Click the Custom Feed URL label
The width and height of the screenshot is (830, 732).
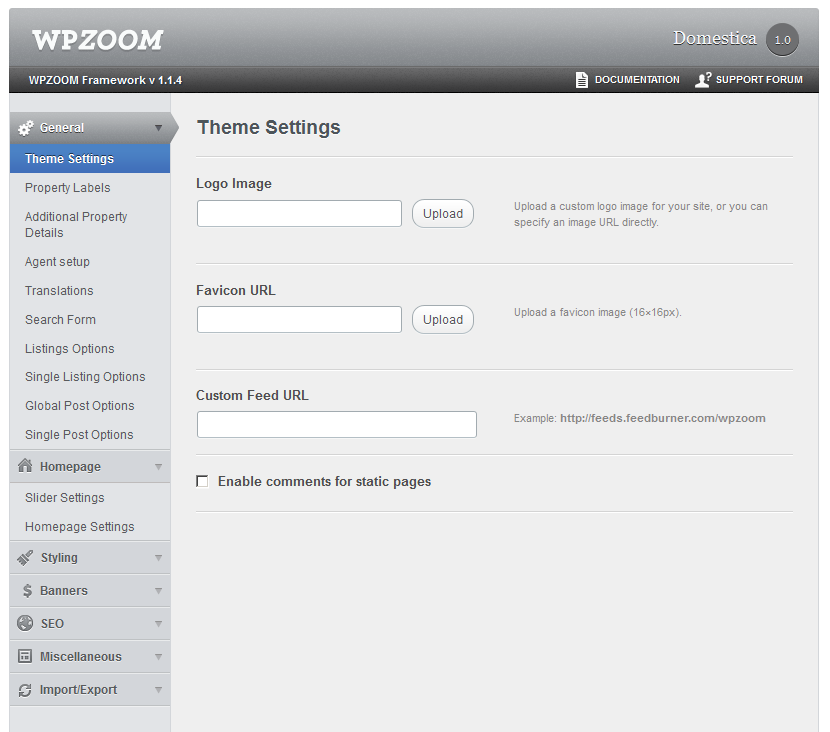pos(252,395)
